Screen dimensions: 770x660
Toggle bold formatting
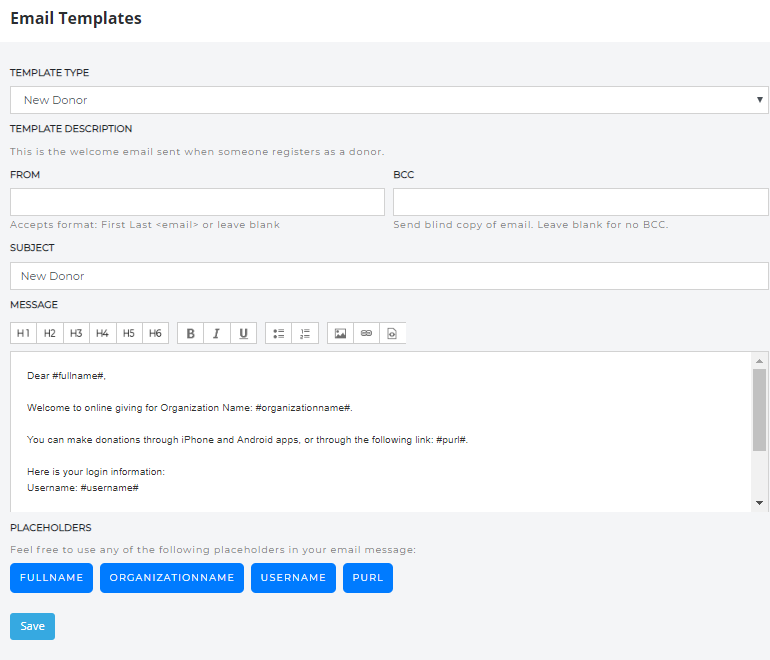click(x=191, y=333)
